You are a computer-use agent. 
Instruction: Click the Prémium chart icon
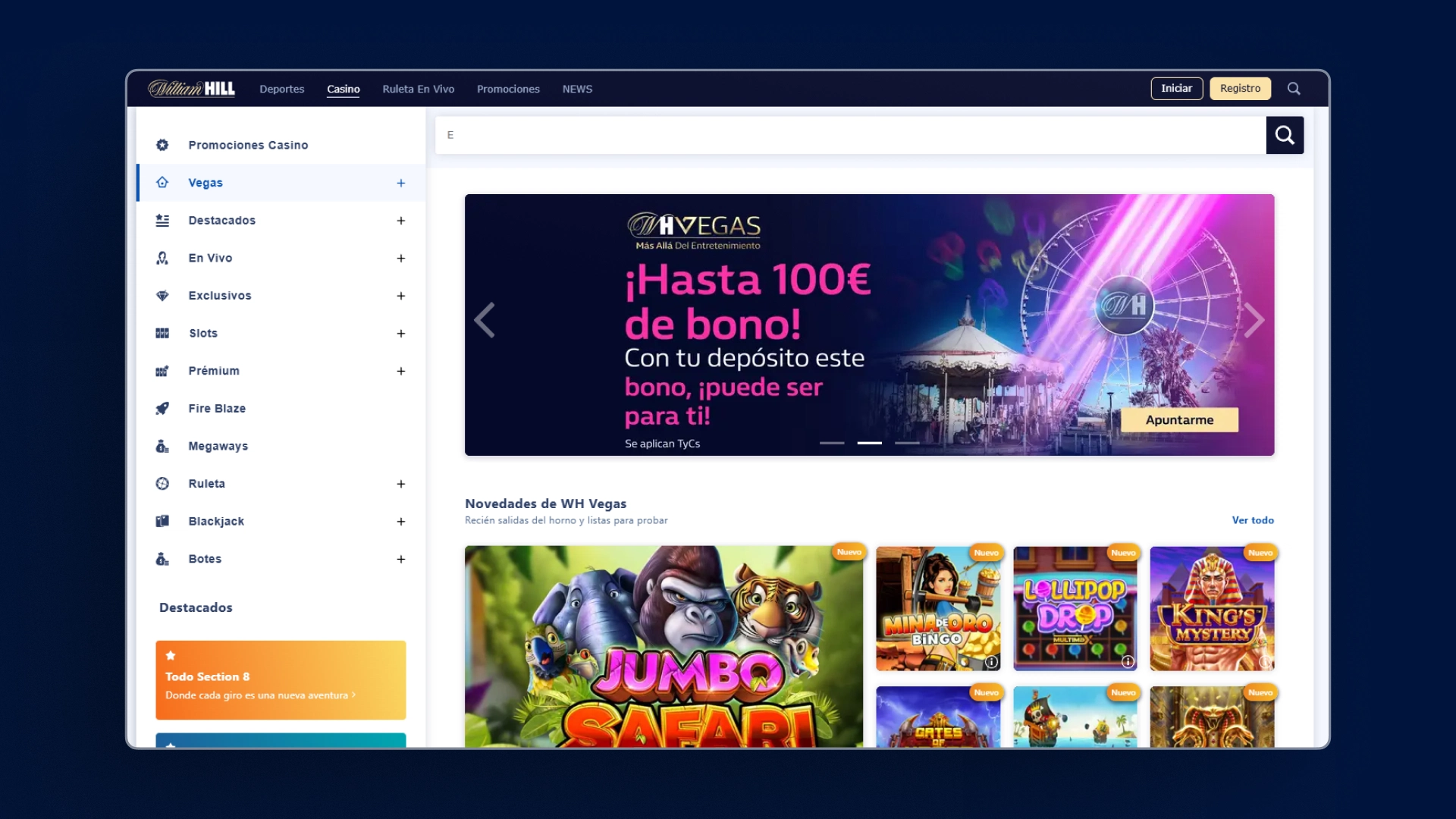162,371
